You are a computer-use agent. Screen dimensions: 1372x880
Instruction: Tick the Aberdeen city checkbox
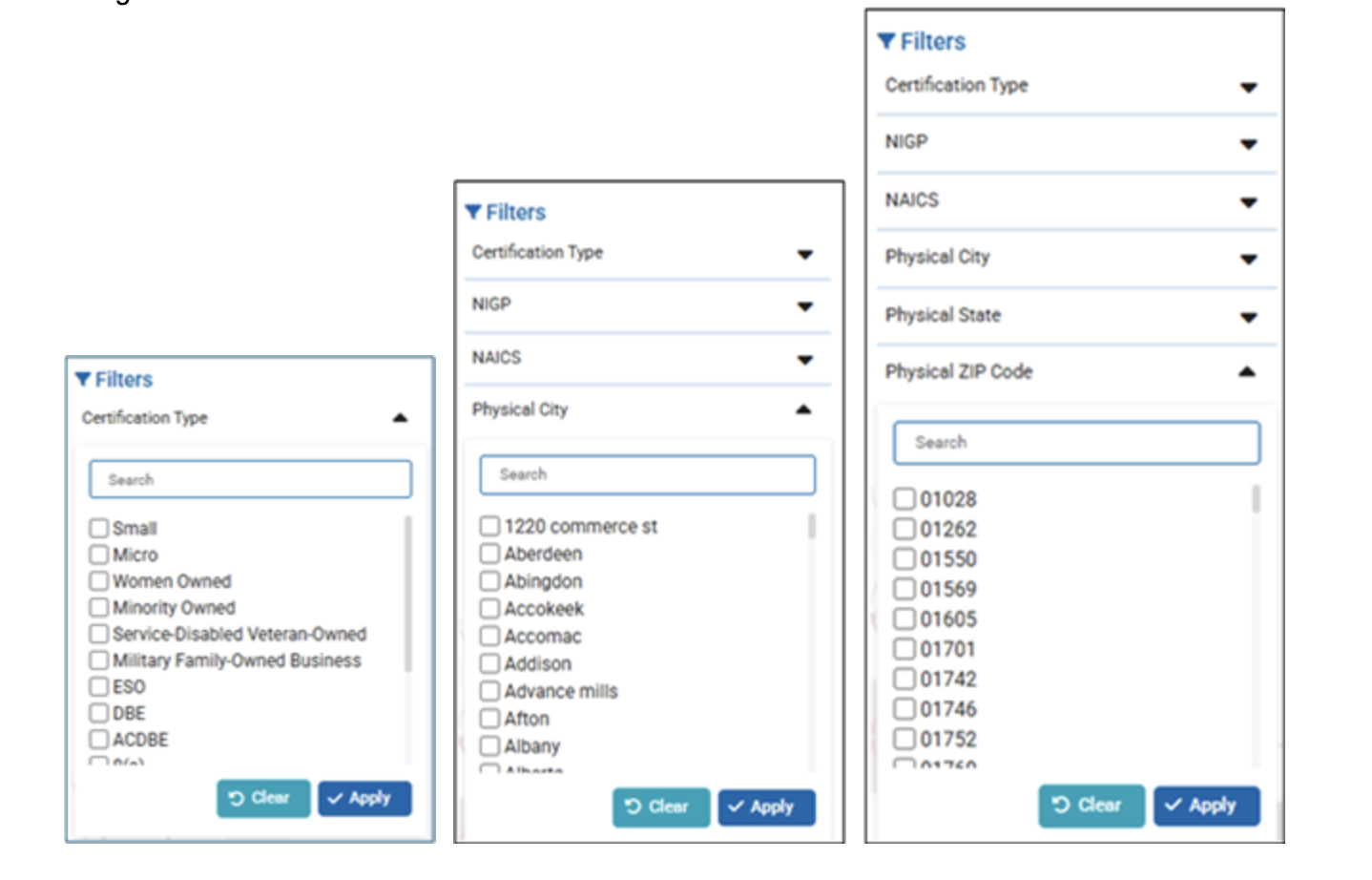(489, 554)
